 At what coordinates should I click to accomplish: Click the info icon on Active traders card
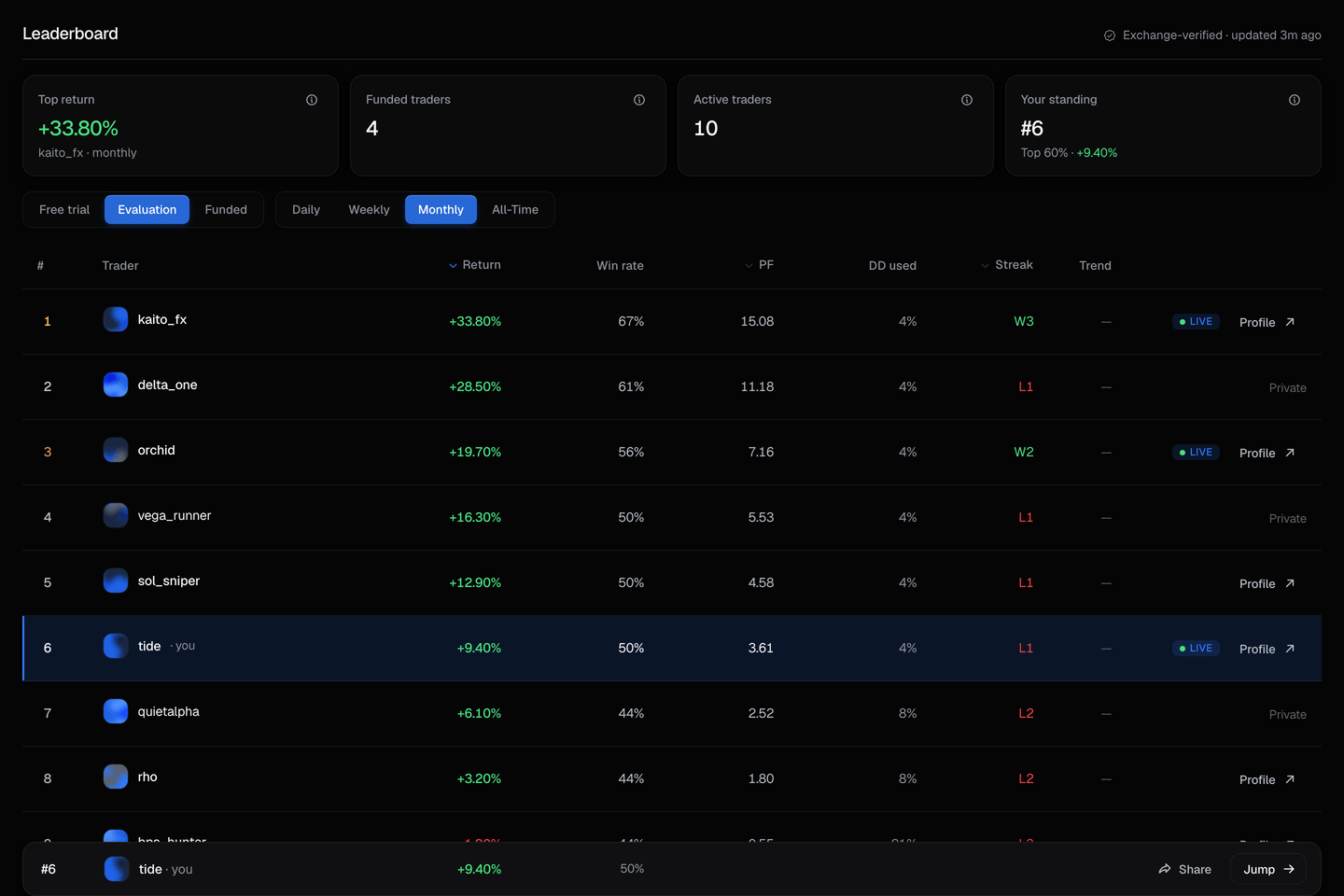tap(967, 100)
